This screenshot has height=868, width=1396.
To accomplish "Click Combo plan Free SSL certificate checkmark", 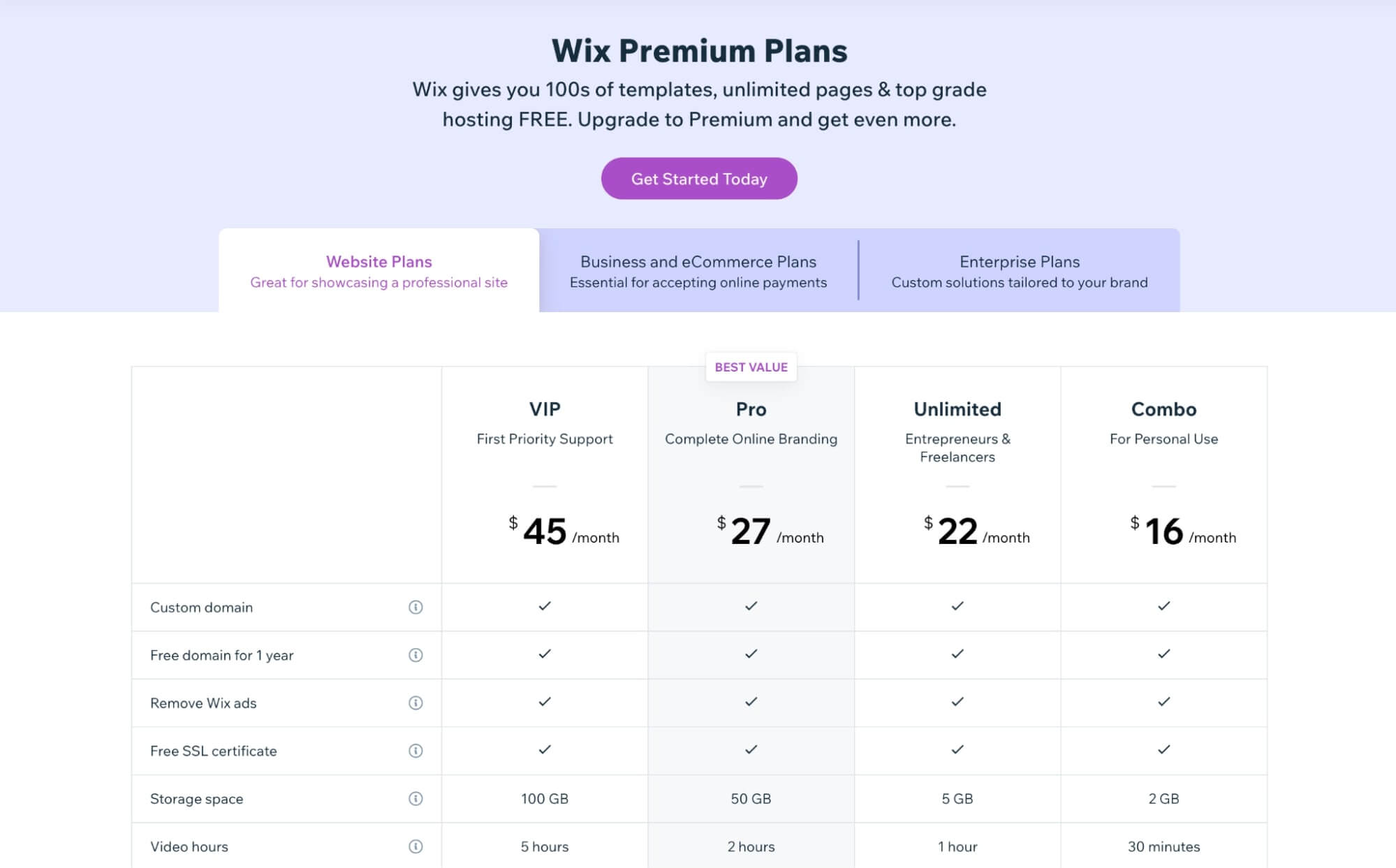I will tap(1163, 749).
